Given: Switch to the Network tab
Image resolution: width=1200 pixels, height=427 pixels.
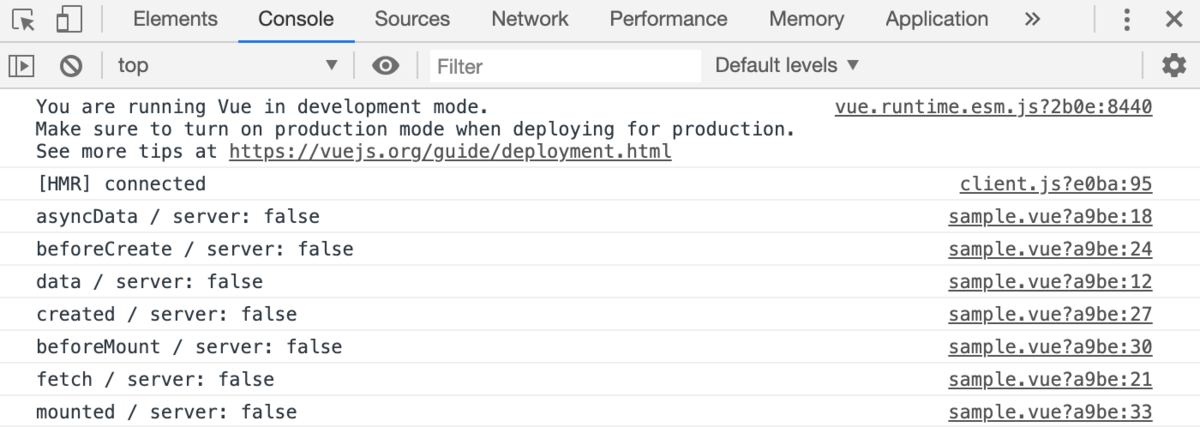Looking at the screenshot, I should point(530,20).
